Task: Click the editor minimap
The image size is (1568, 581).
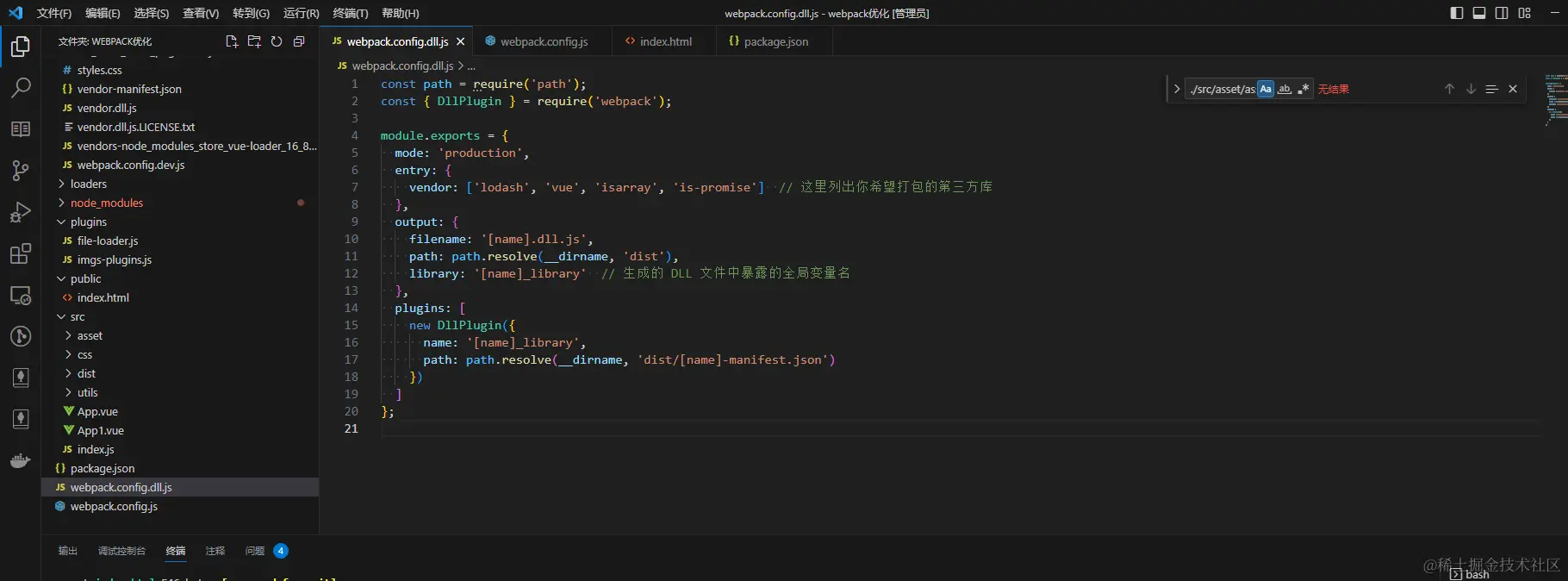Action: pos(1555,100)
